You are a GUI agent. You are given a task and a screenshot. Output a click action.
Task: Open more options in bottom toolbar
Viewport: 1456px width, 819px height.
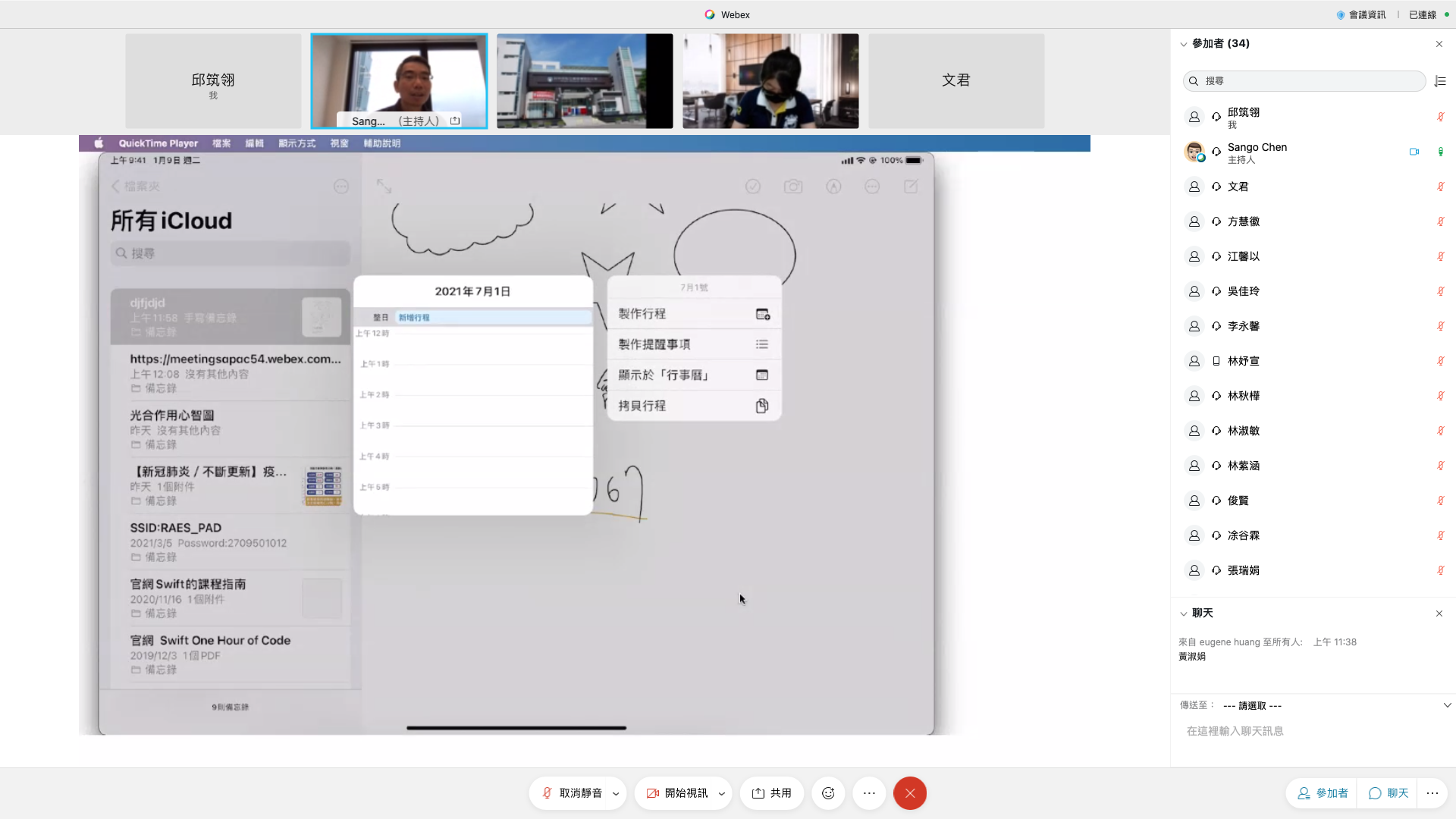pos(869,793)
